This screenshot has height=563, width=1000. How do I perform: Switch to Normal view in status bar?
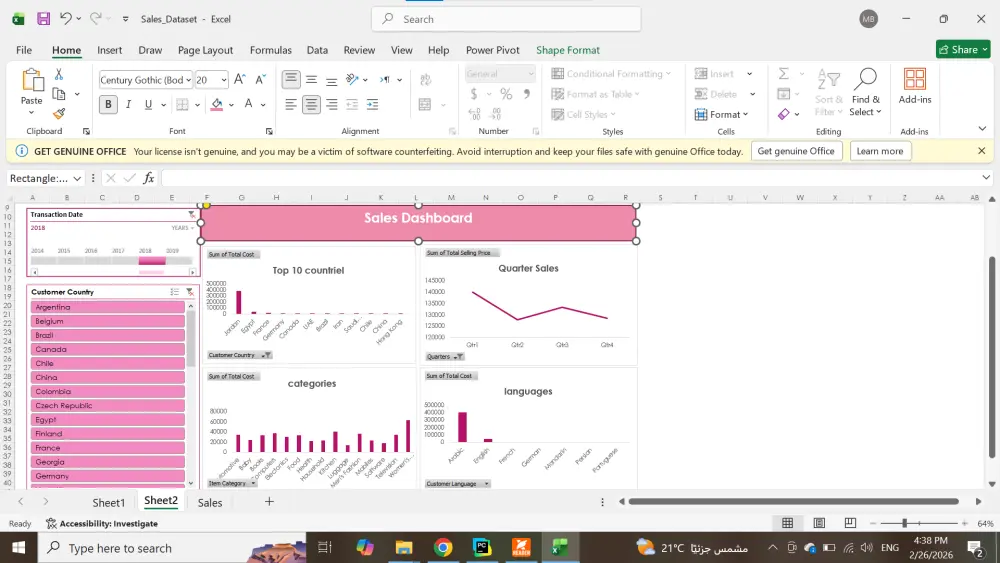(788, 523)
